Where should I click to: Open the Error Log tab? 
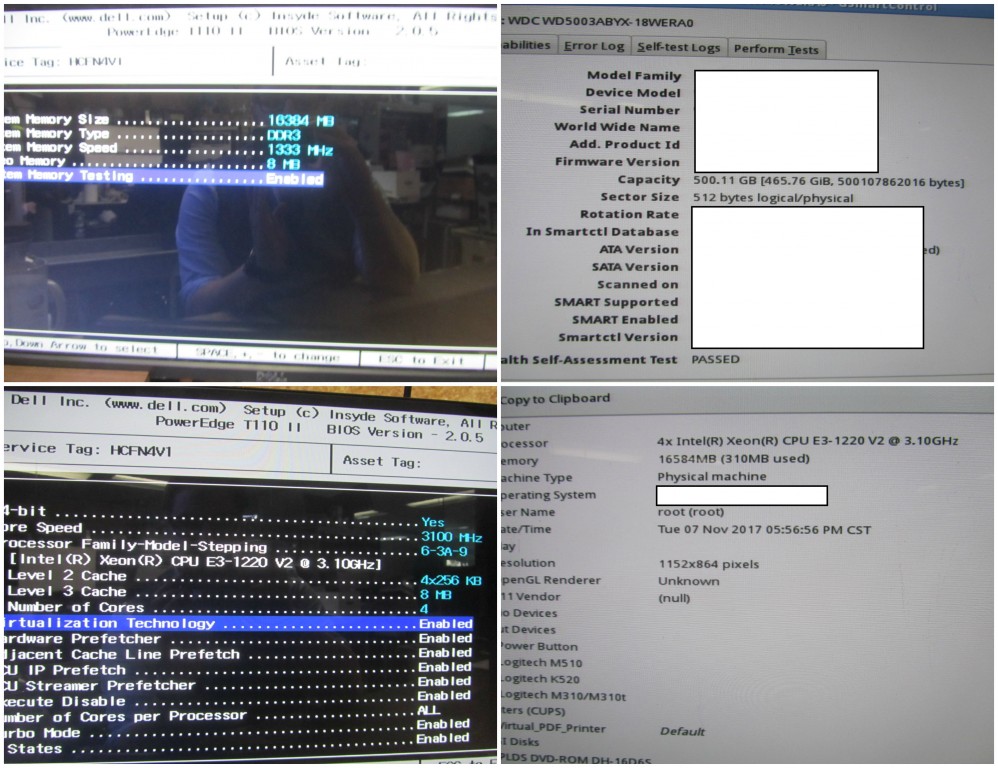[x=594, y=46]
